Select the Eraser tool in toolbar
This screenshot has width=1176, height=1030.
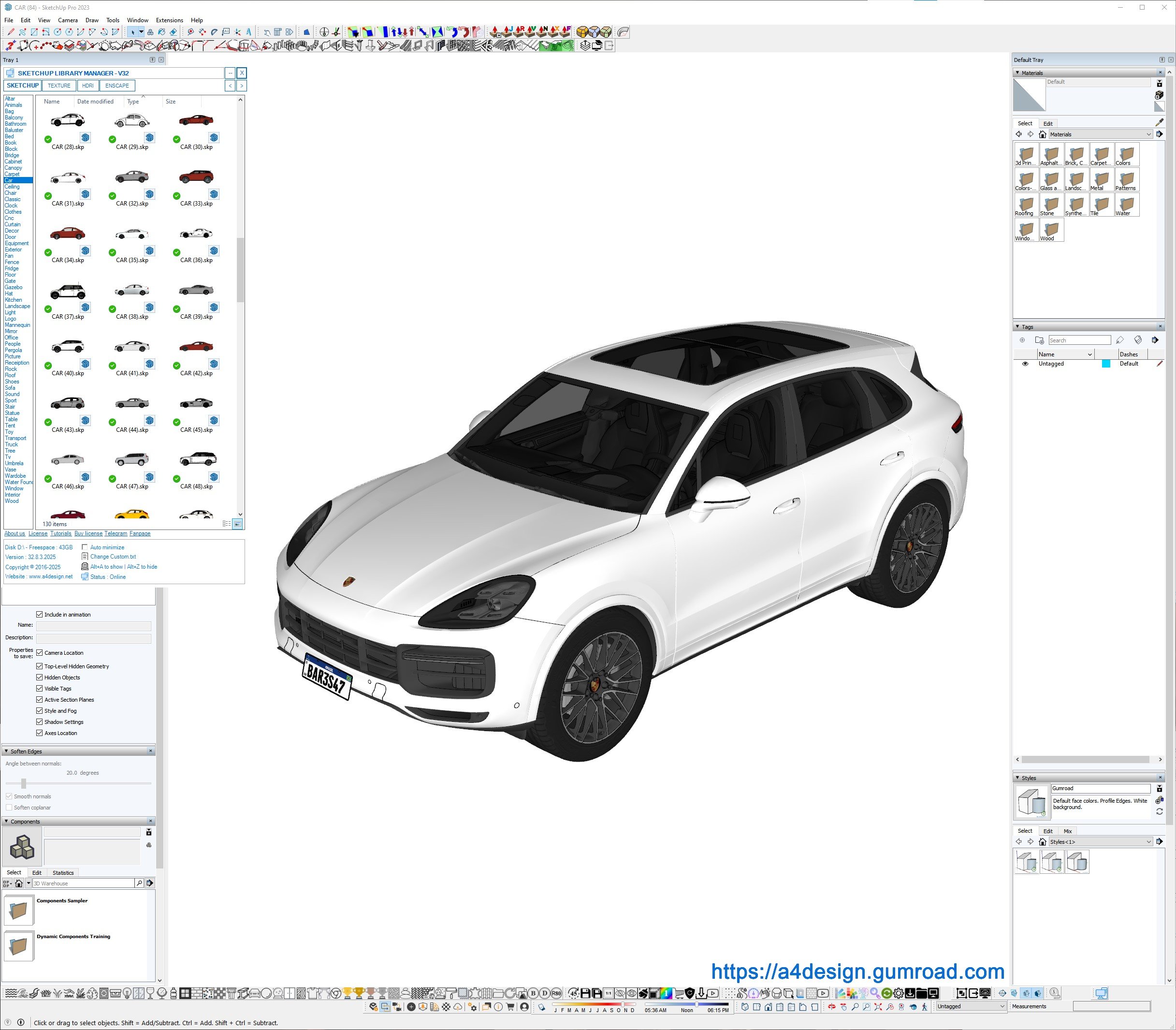[173, 32]
